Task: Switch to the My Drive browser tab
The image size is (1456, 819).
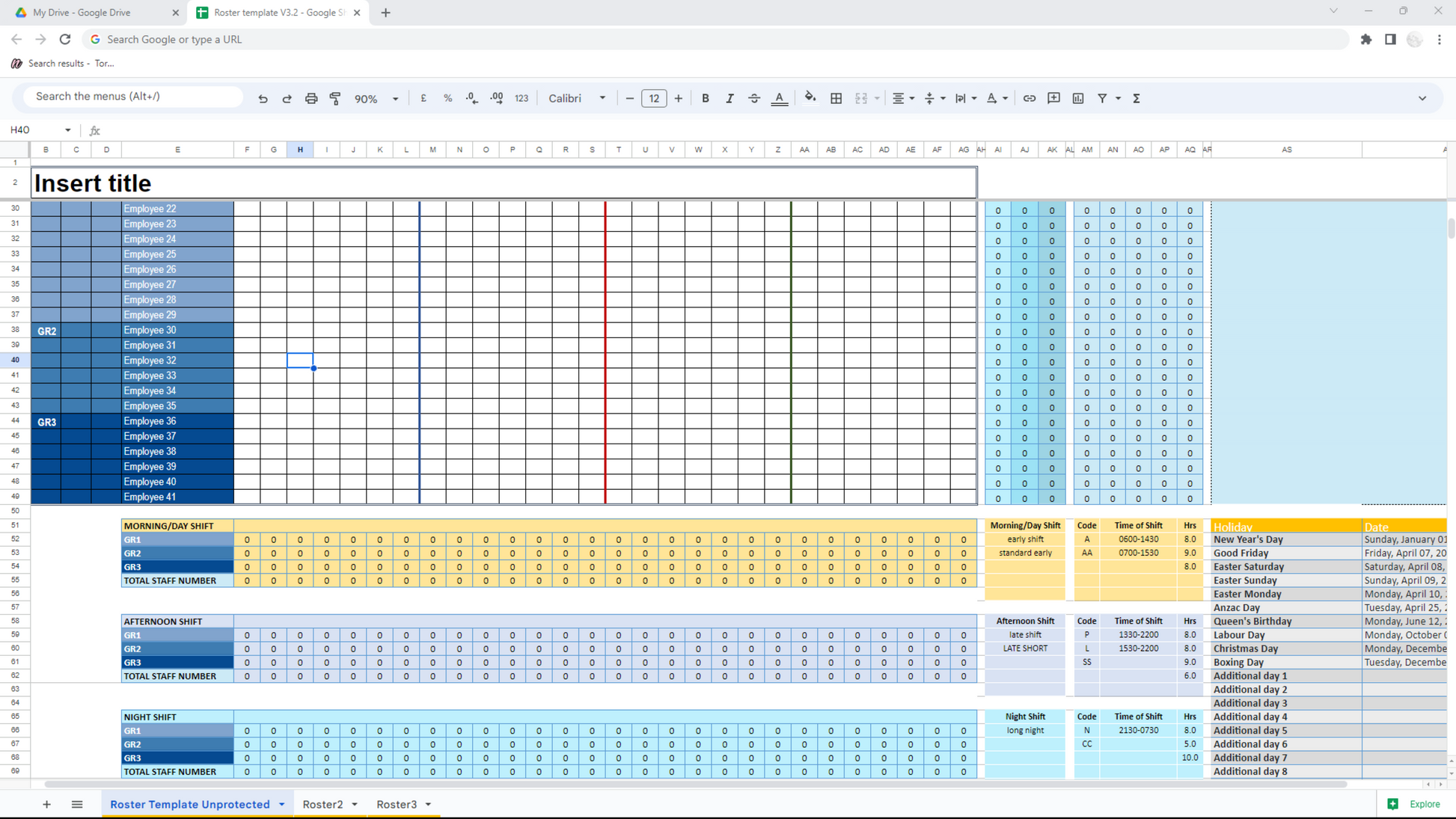Action: pos(82,13)
